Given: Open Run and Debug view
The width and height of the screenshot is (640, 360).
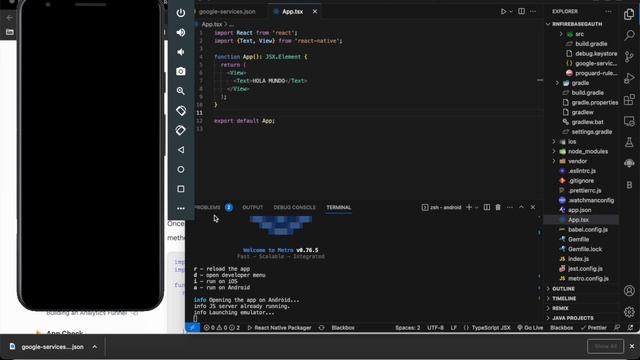Looking at the screenshot, I should pyautogui.click(x=629, y=78).
